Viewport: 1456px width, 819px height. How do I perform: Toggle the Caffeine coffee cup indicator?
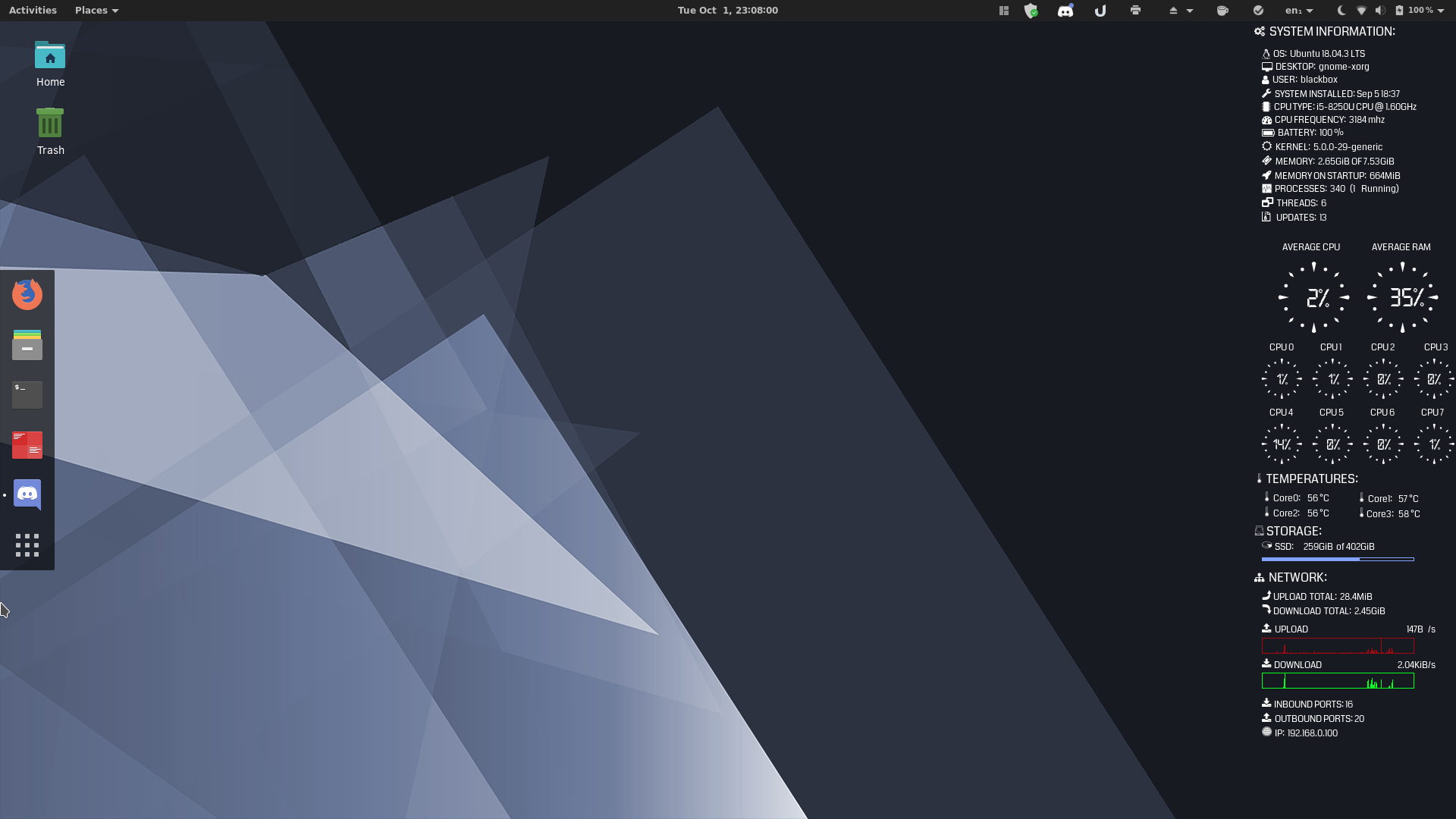pos(1222,11)
